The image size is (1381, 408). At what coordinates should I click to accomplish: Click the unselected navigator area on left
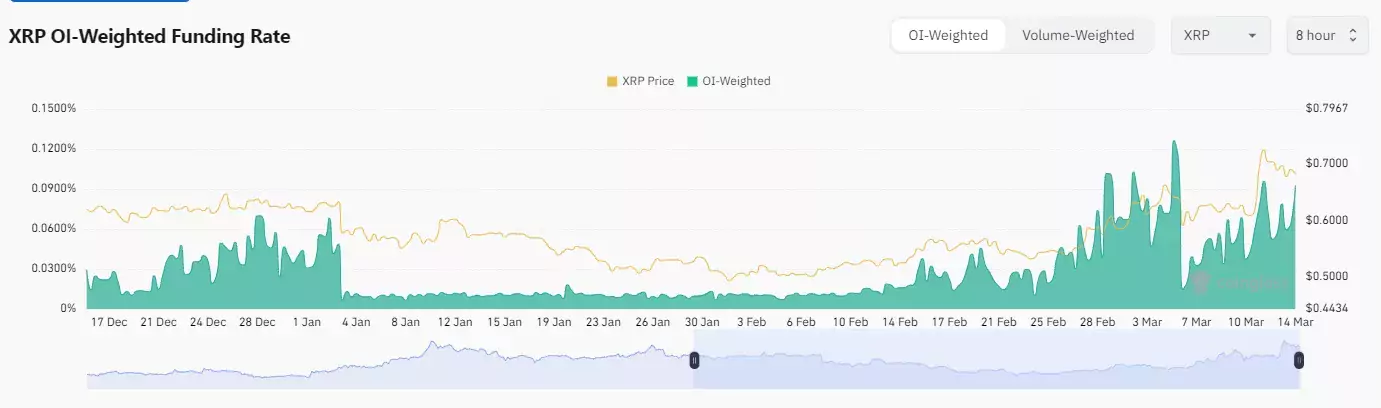pos(388,362)
